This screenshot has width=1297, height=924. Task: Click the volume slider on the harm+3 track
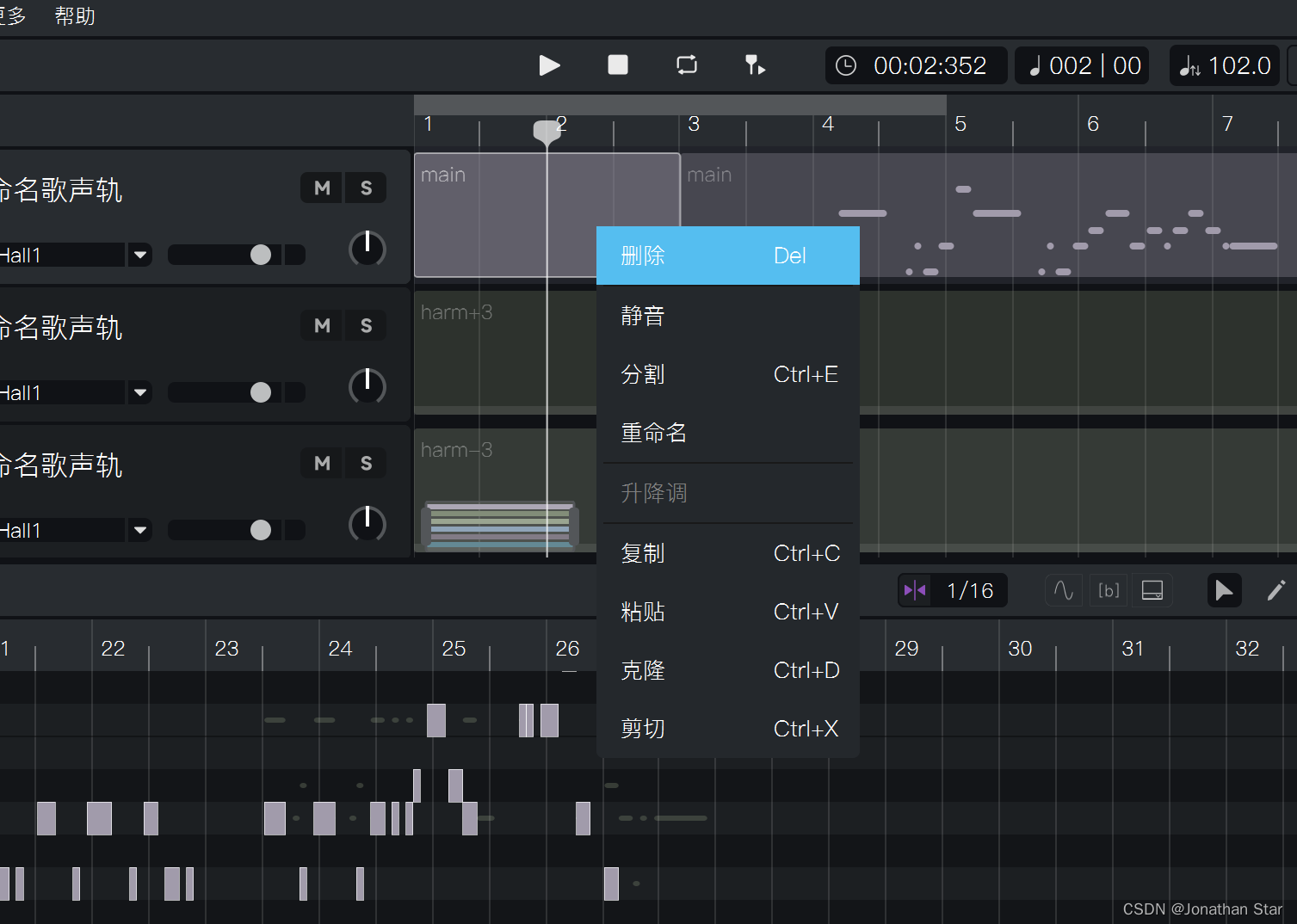[x=237, y=392]
